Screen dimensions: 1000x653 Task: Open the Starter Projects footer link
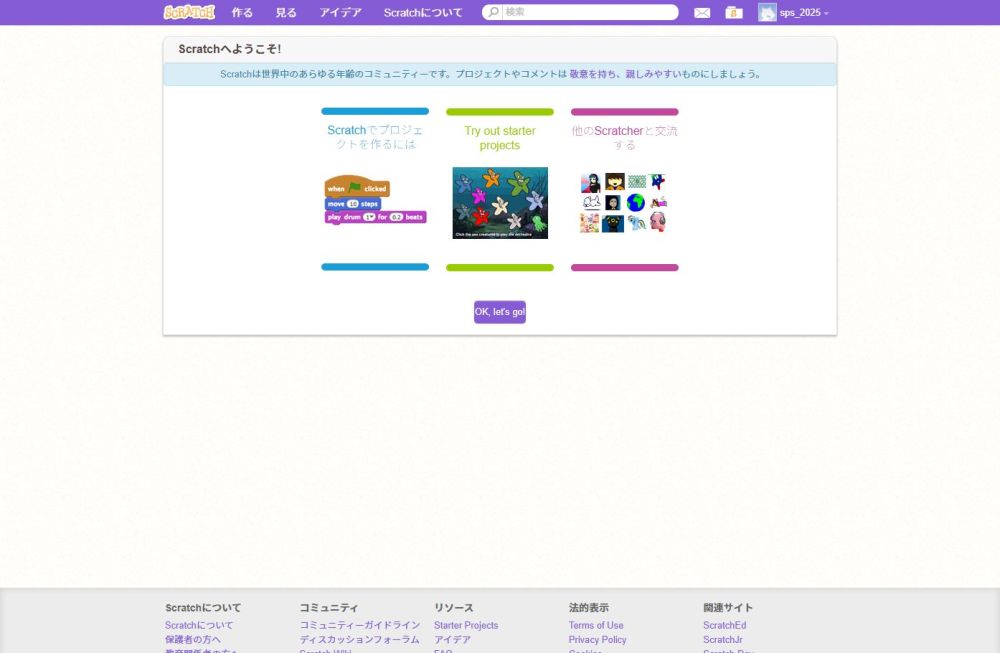tap(466, 626)
